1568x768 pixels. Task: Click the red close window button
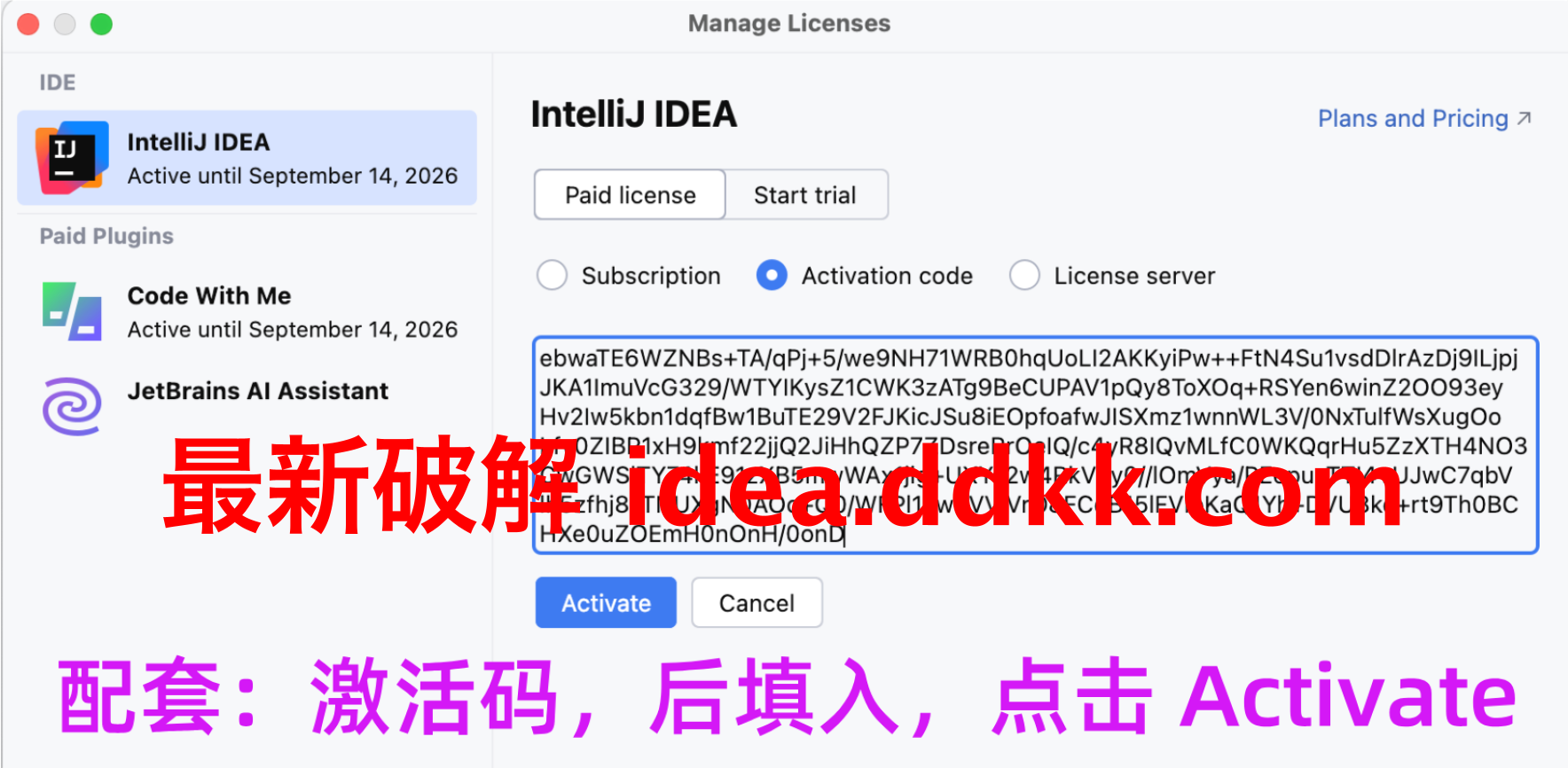tap(28, 24)
